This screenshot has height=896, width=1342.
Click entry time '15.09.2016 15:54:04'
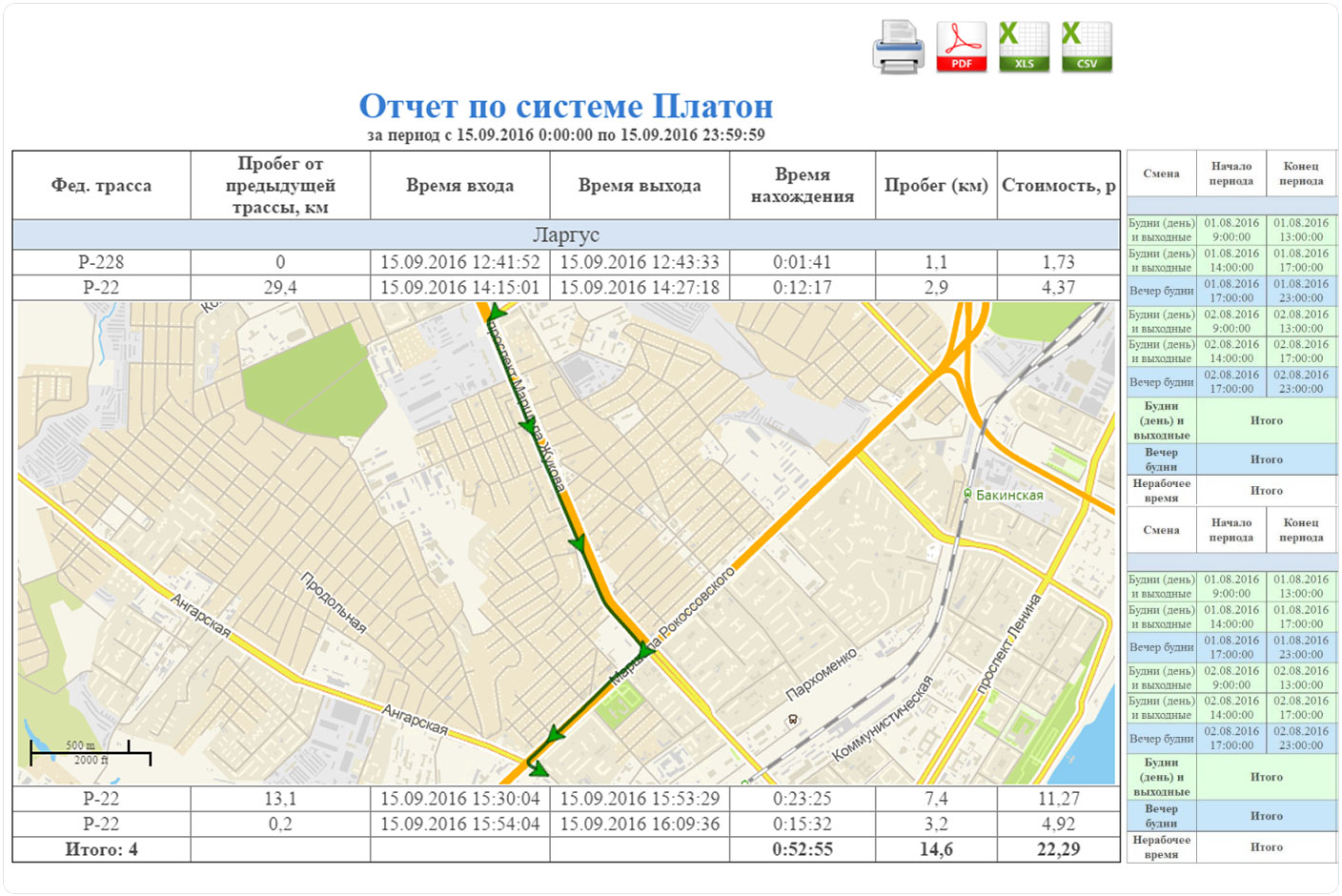[459, 824]
